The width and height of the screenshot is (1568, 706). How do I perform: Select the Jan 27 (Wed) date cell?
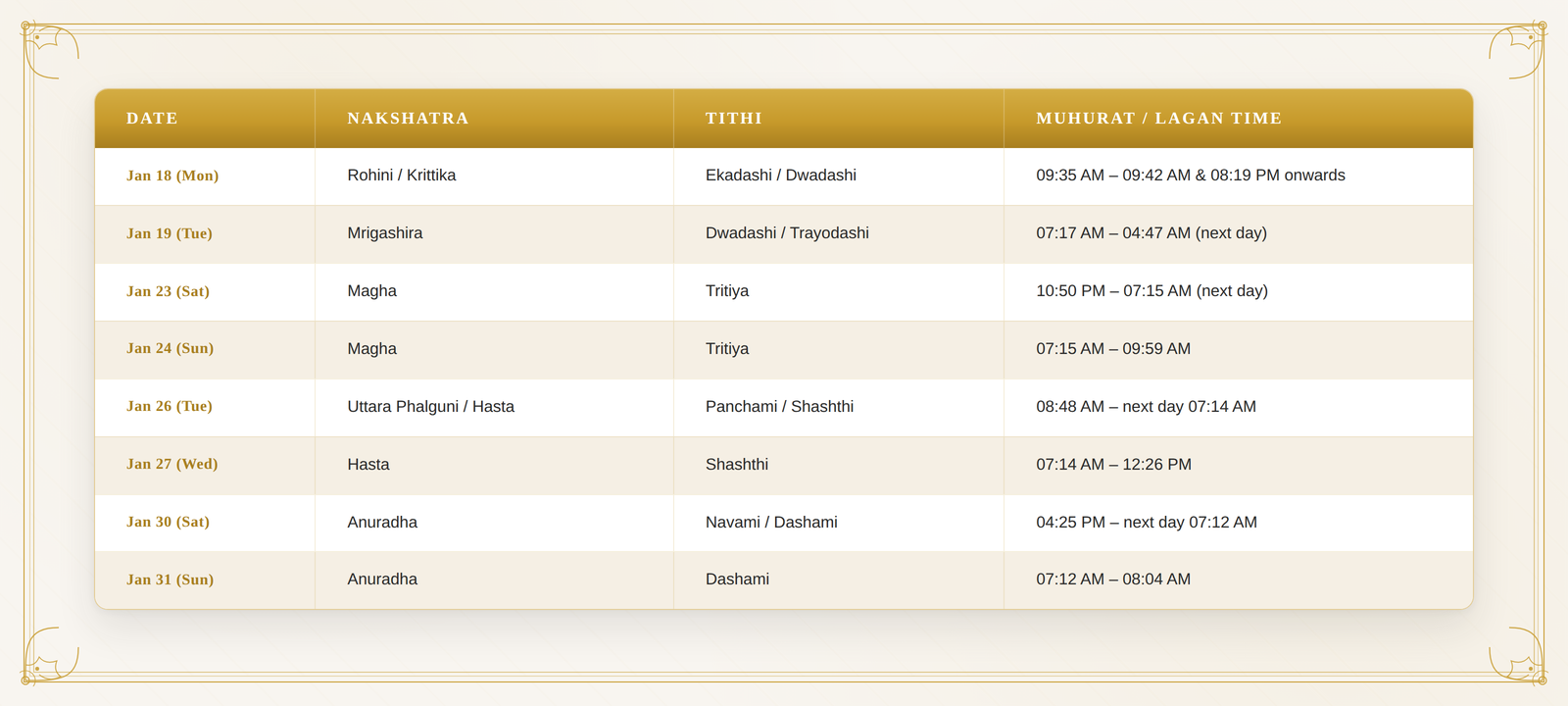pos(205,465)
